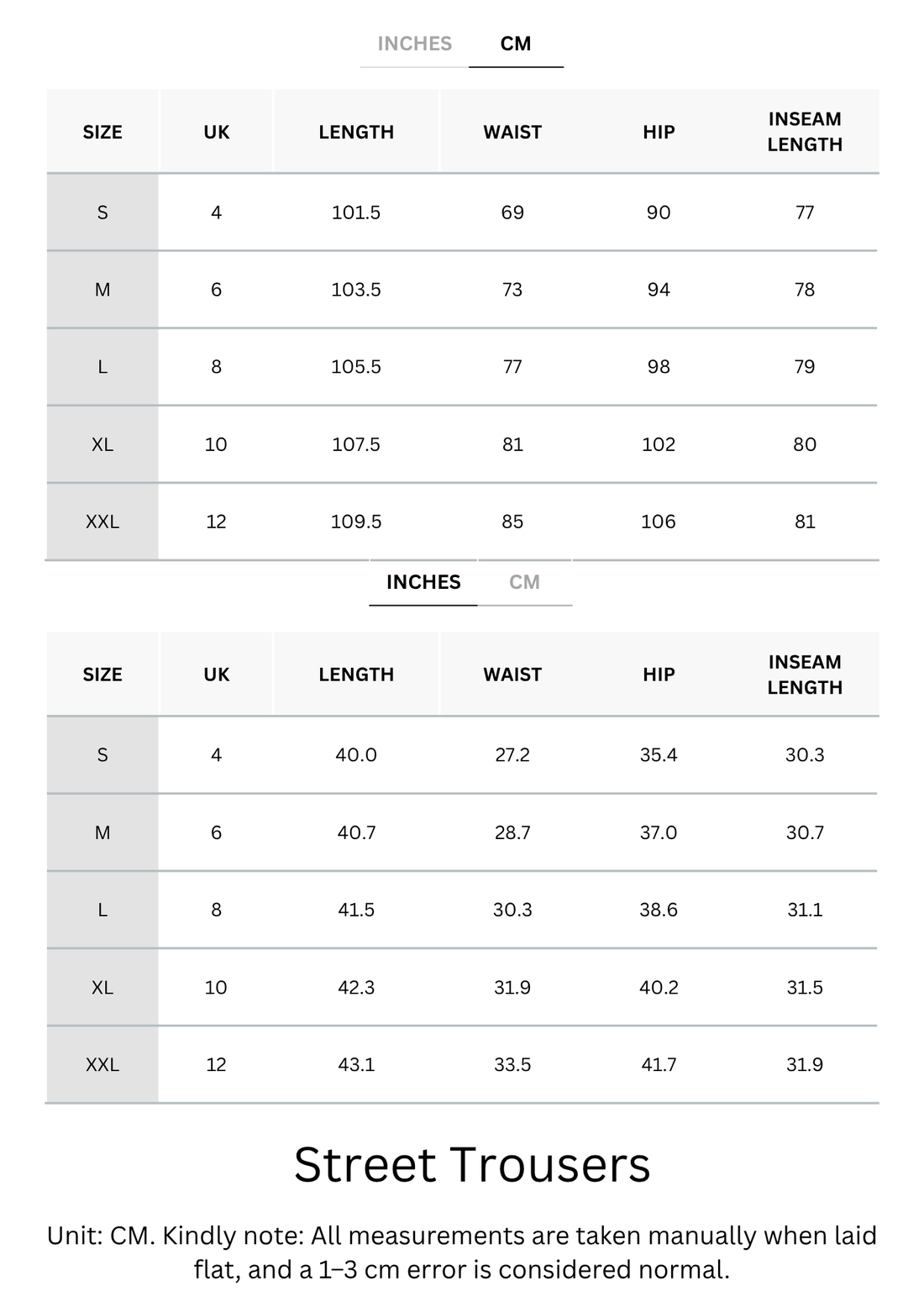This screenshot has width=924, height=1307.
Task: Select the M size row in inches table
Action: tap(462, 832)
